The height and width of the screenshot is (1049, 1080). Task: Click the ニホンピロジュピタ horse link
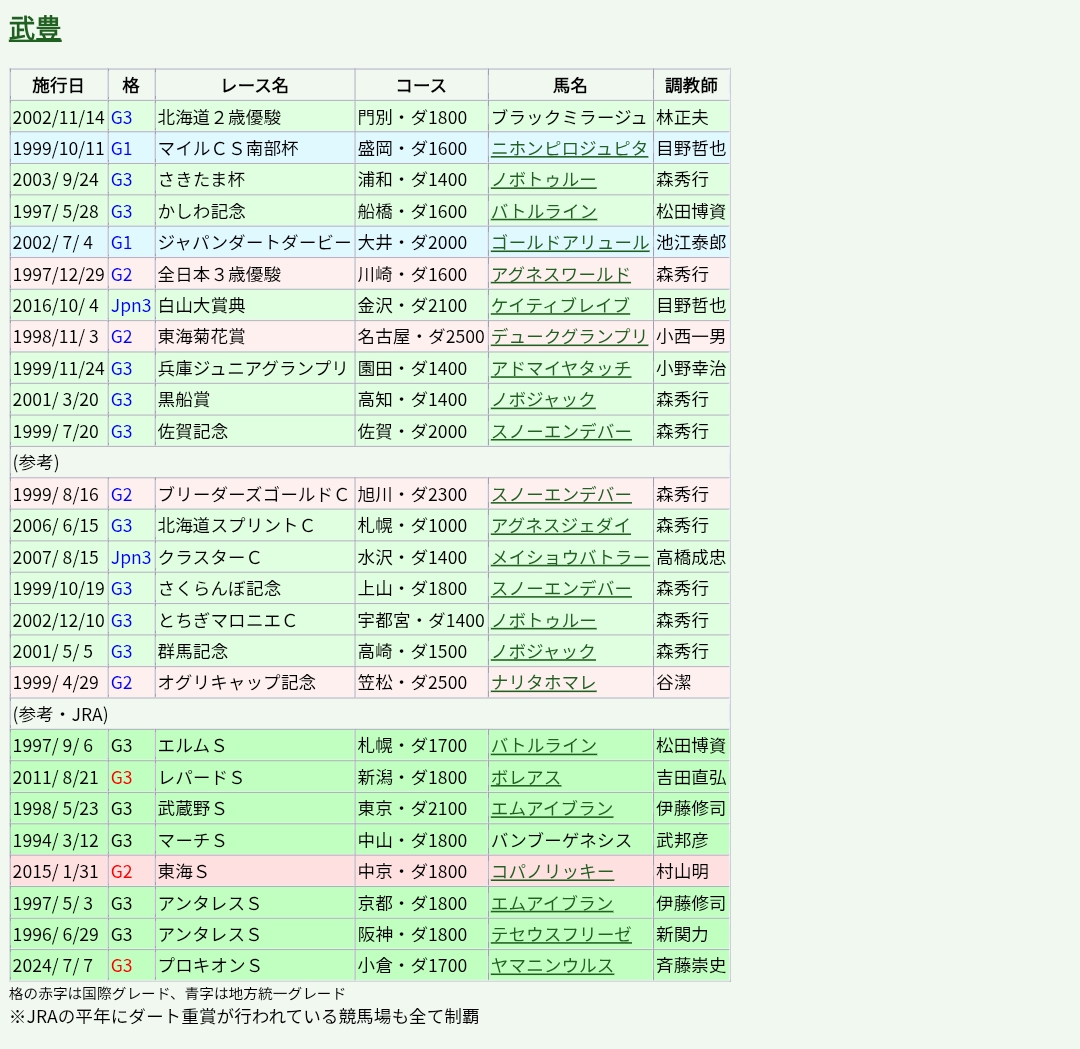(x=569, y=148)
